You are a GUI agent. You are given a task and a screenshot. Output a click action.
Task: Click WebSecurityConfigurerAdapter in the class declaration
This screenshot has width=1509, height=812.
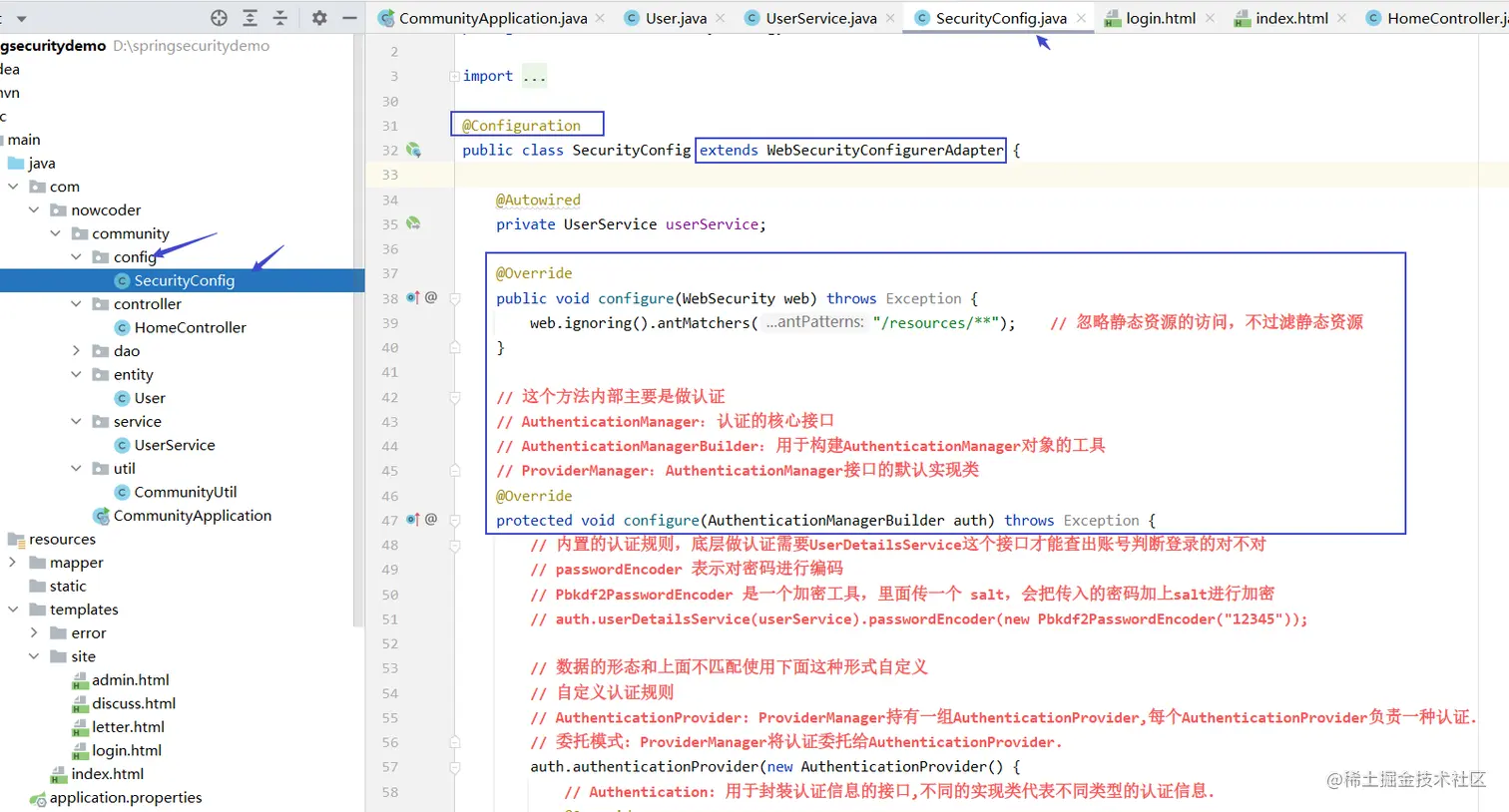click(885, 150)
